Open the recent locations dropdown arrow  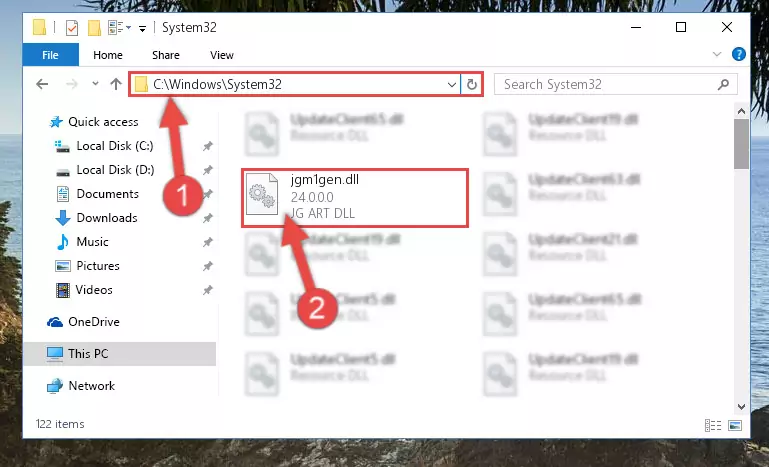coord(95,84)
